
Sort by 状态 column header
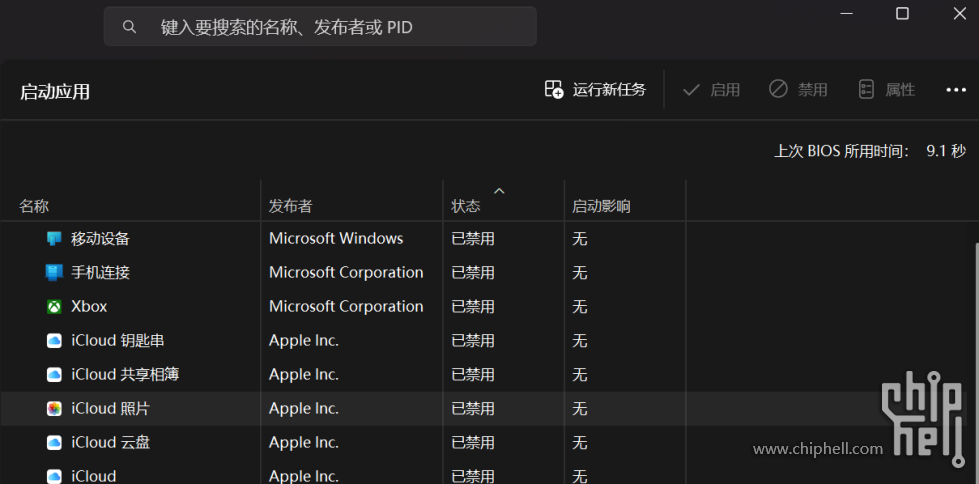coord(466,206)
